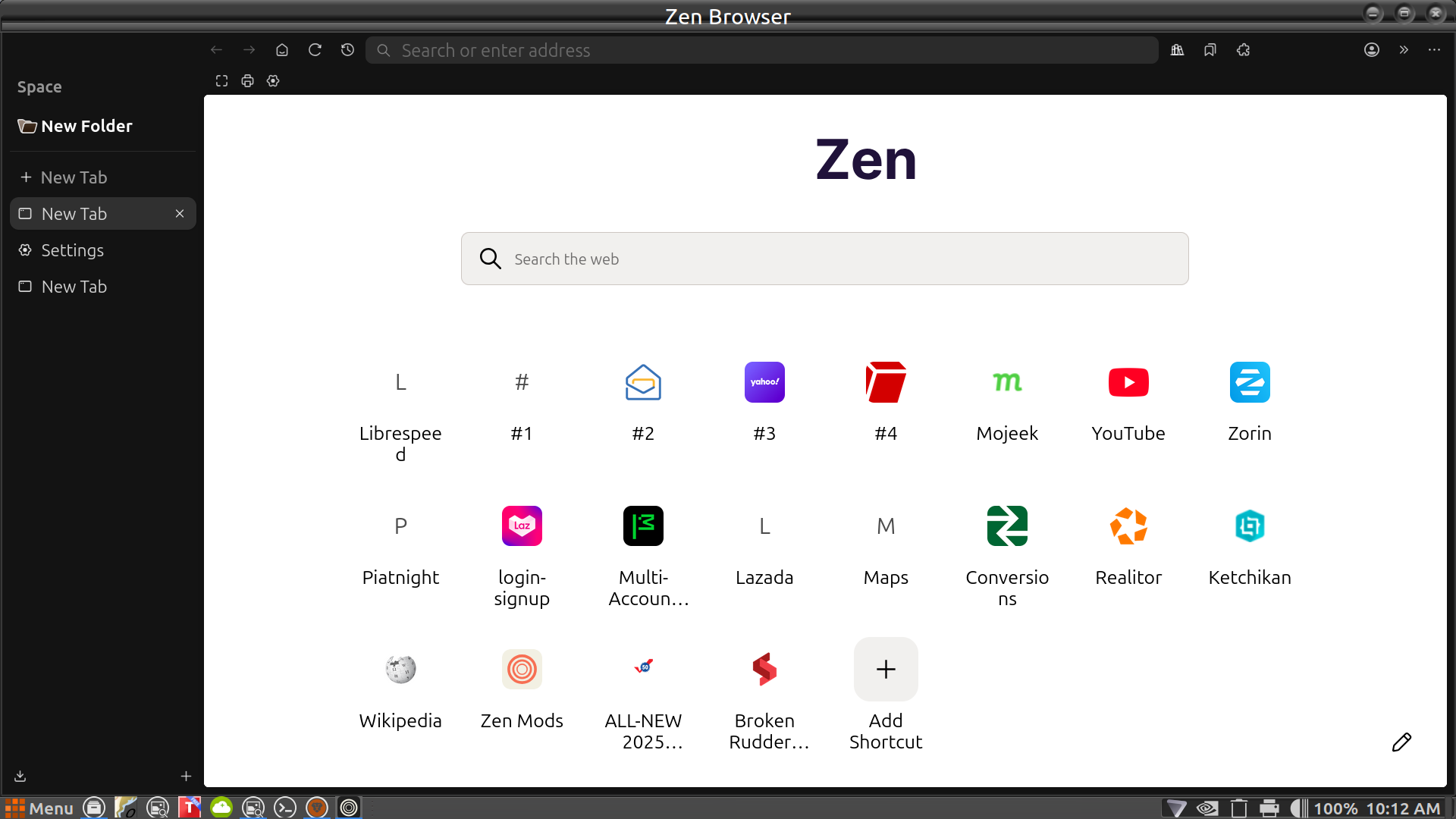
Task: Click the home icon in toolbar
Action: (282, 50)
